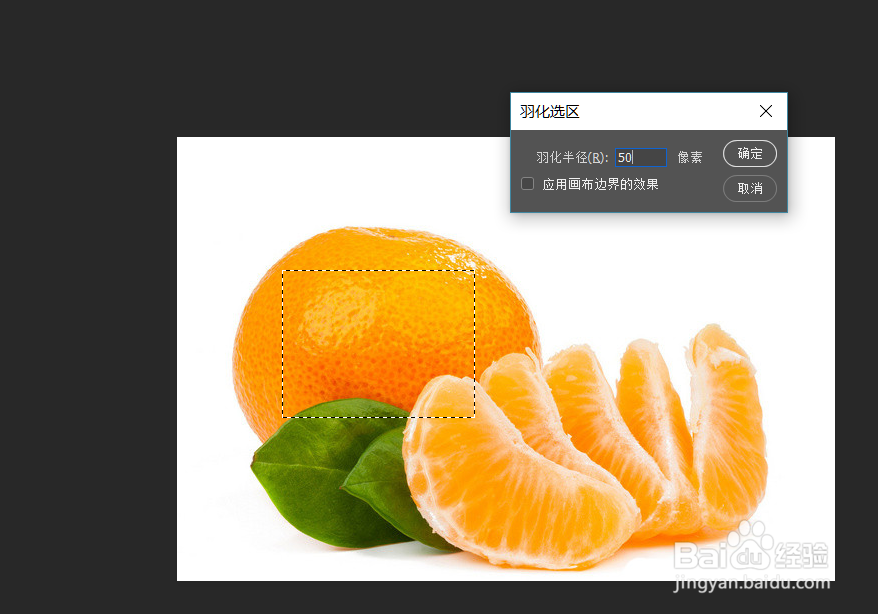This screenshot has height=614, width=878.
Task: Click the 取消 button in the dialog
Action: [x=749, y=188]
